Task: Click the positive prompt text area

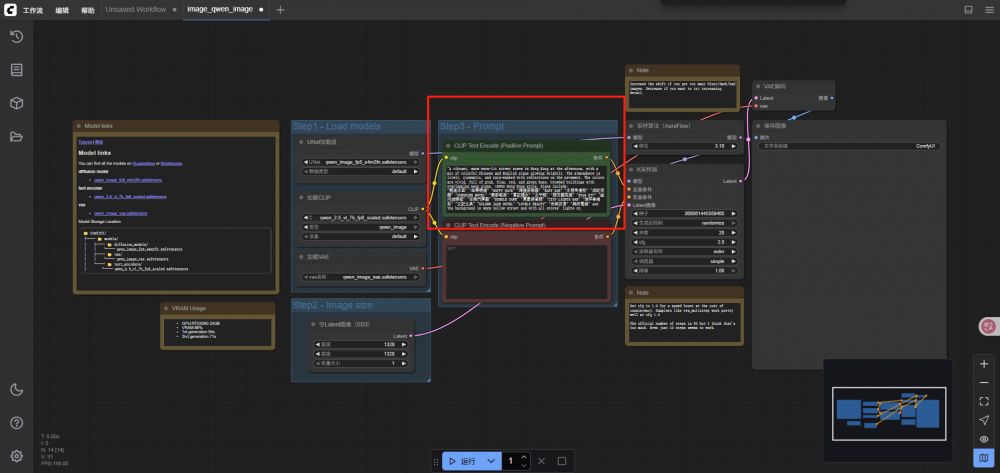Action: click(x=526, y=189)
